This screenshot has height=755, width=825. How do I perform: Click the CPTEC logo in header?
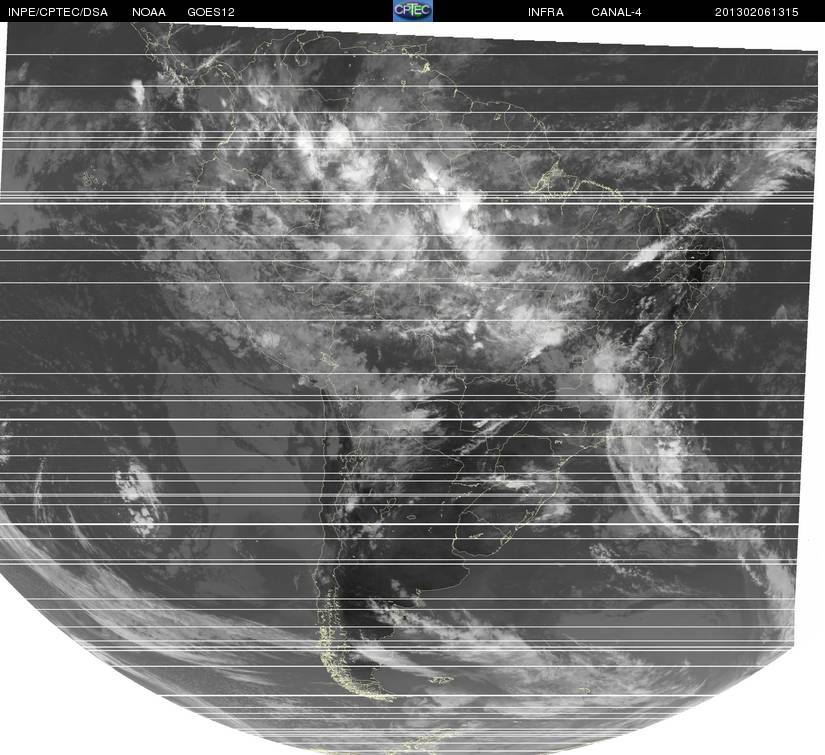point(413,11)
